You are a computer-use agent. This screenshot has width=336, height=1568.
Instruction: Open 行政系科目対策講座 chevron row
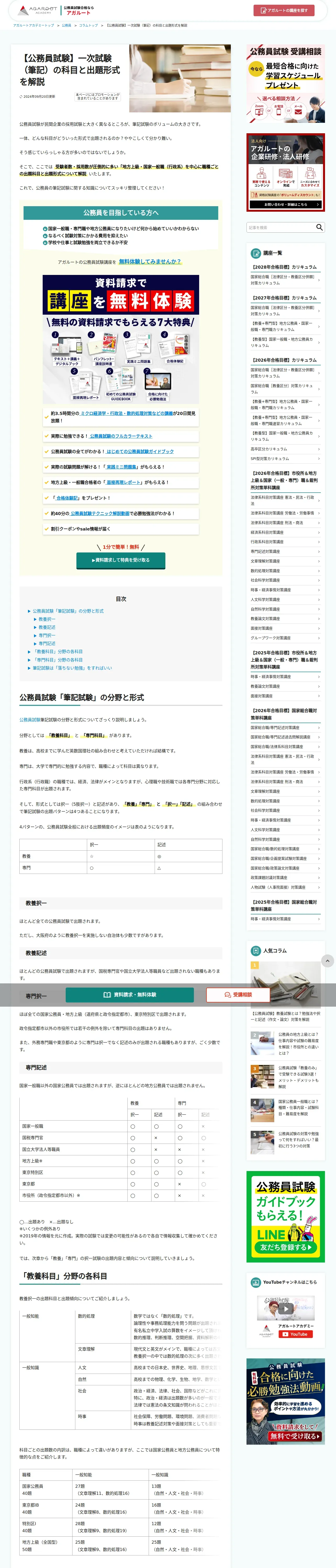pos(285,542)
